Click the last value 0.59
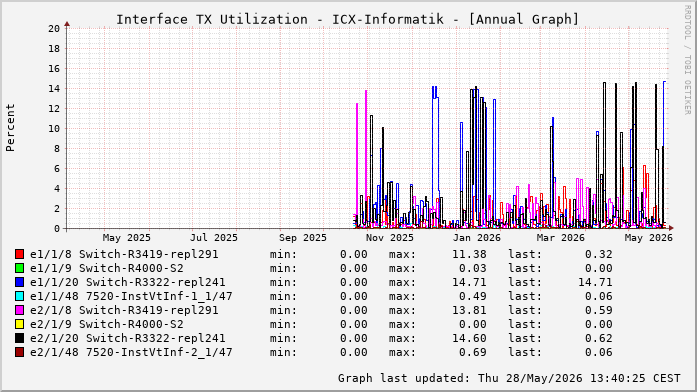 (x=599, y=310)
